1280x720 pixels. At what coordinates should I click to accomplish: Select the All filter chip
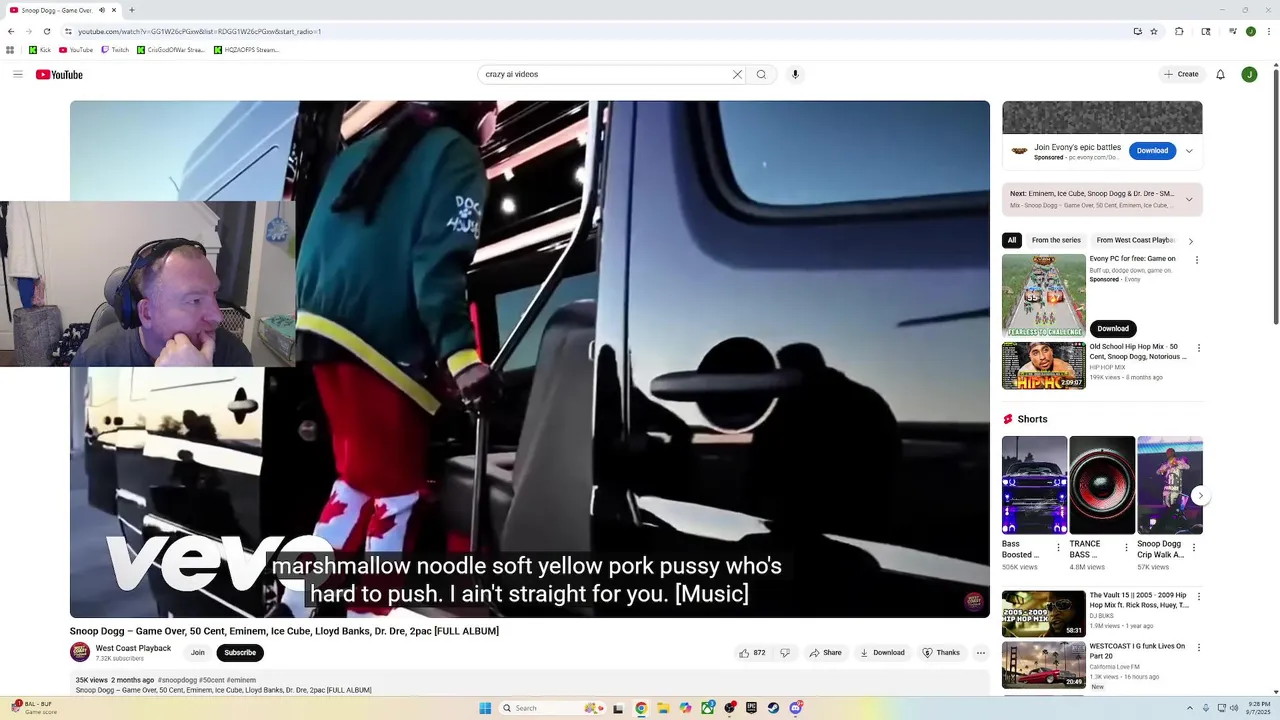1012,240
